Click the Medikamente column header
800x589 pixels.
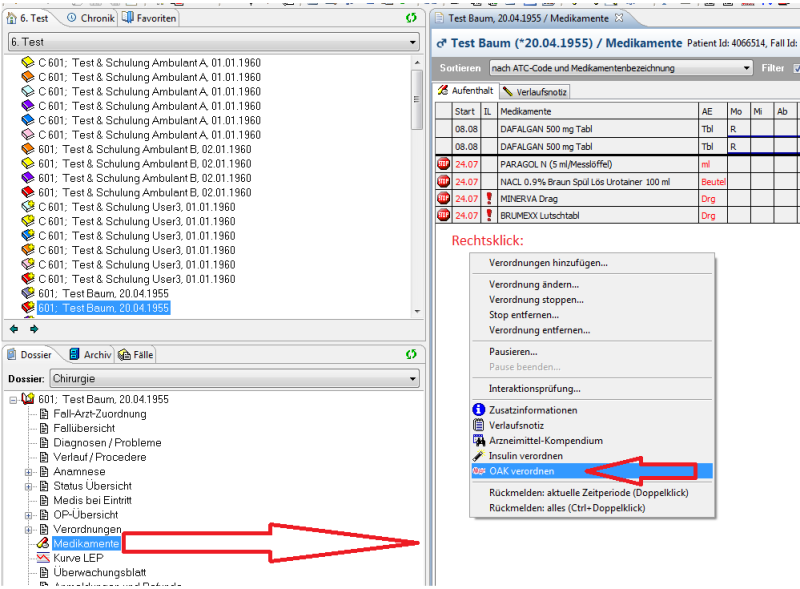(x=597, y=111)
